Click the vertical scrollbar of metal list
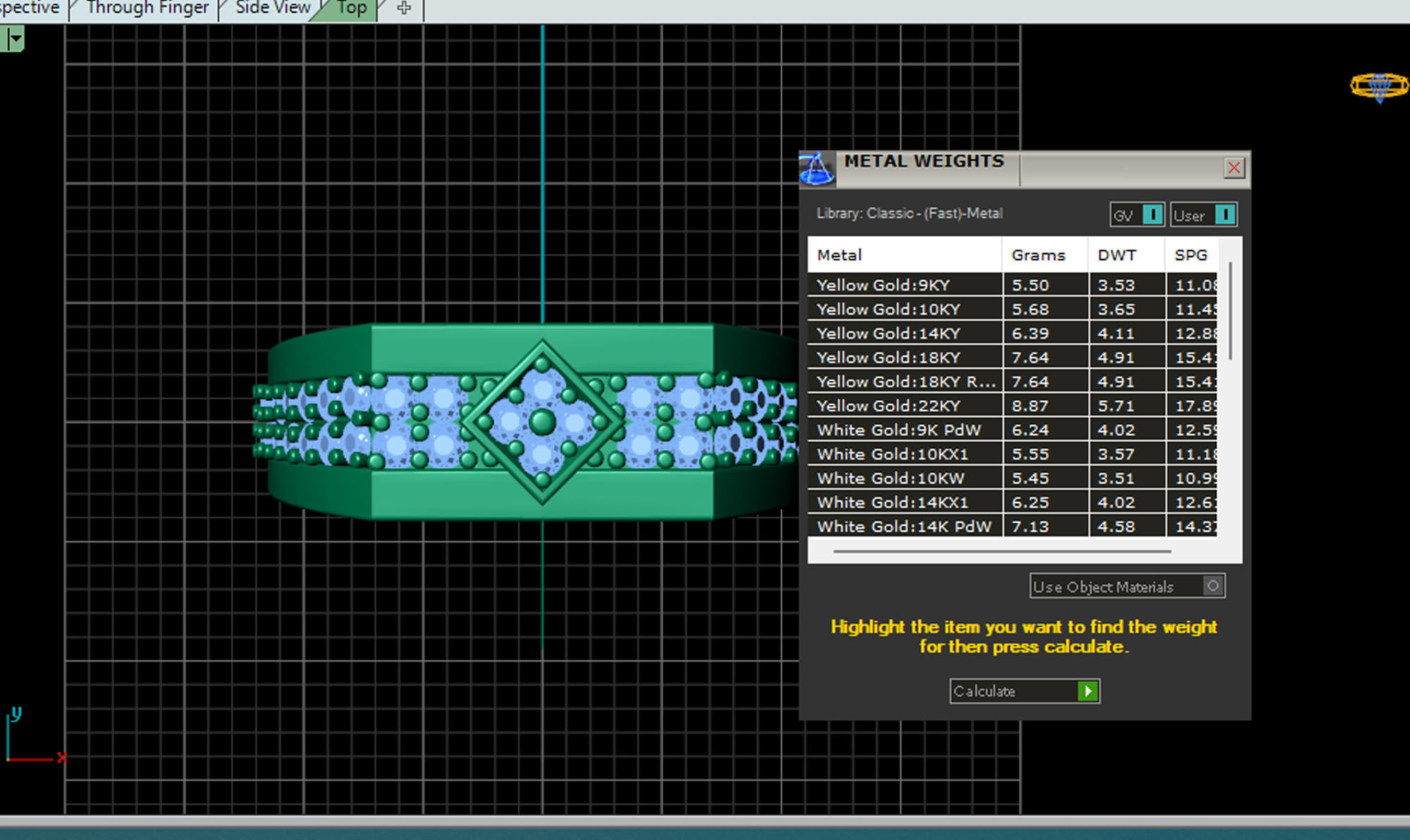The height and width of the screenshot is (840, 1410). pyautogui.click(x=1230, y=310)
